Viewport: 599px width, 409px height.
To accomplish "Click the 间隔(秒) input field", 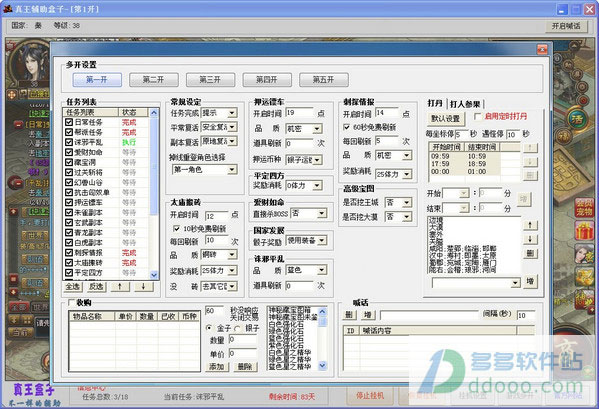I will (526, 315).
